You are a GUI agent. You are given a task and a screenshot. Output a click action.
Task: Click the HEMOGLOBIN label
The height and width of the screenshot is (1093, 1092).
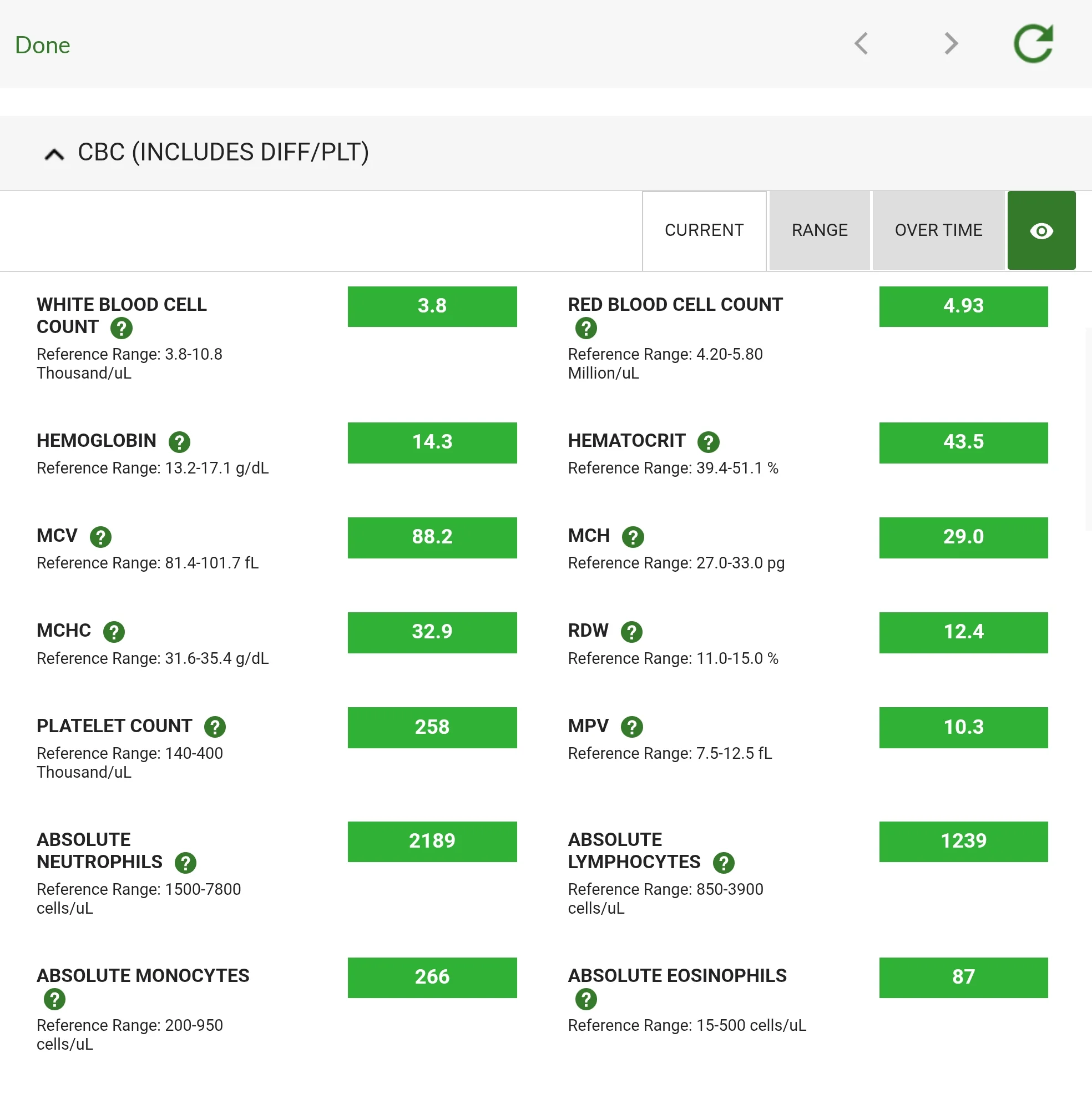coord(96,441)
